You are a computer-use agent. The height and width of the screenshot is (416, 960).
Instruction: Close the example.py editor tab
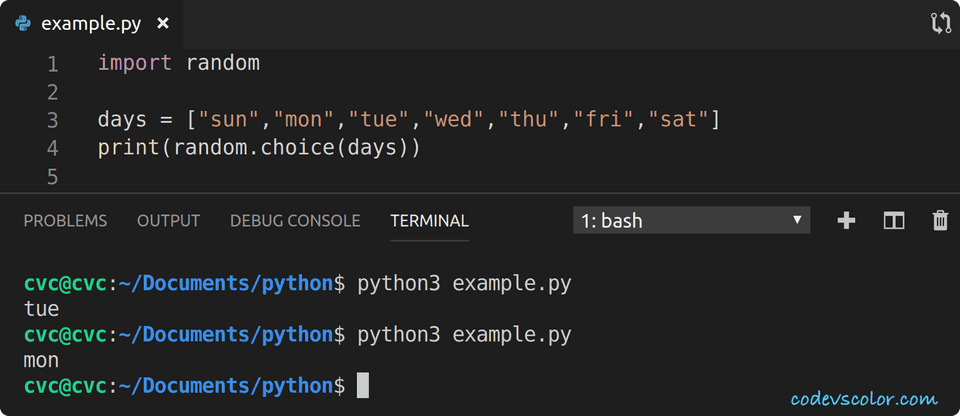click(x=163, y=24)
